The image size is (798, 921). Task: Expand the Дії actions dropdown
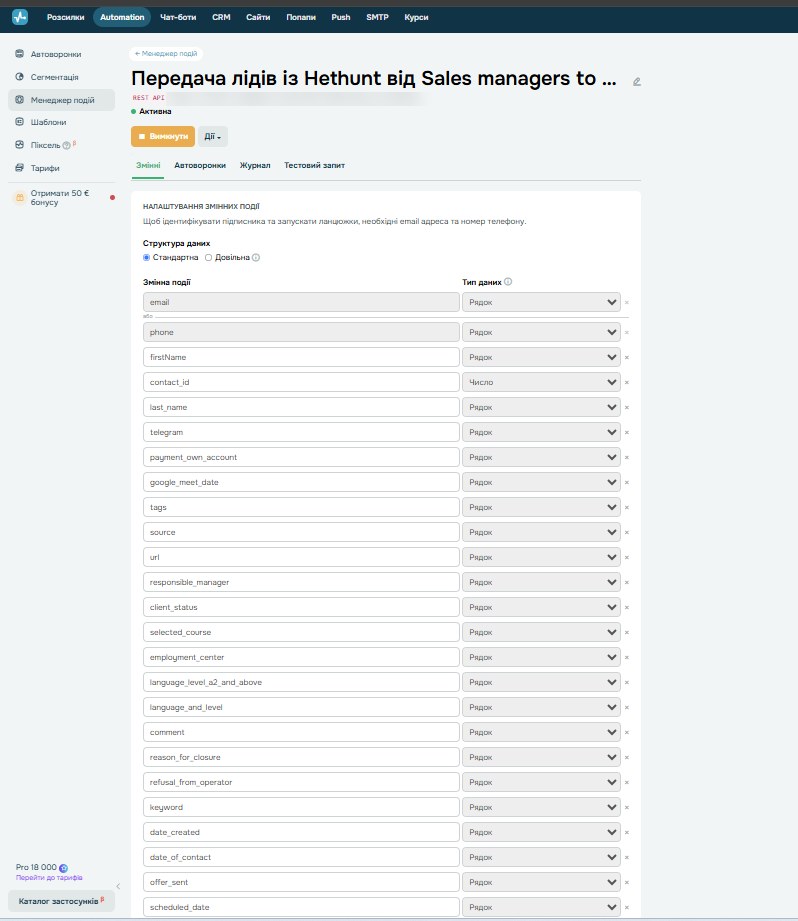tap(213, 136)
